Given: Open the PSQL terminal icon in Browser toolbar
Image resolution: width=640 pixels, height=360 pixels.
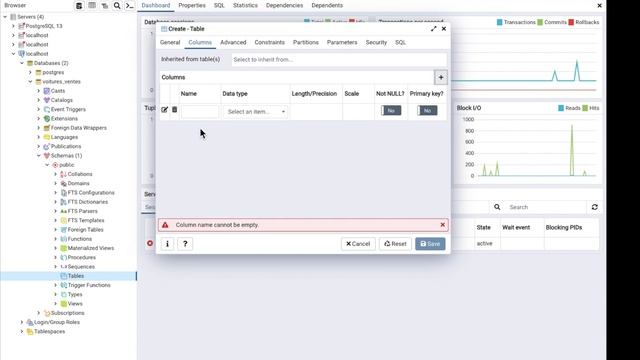Looking at the screenshot, I should (130, 5).
